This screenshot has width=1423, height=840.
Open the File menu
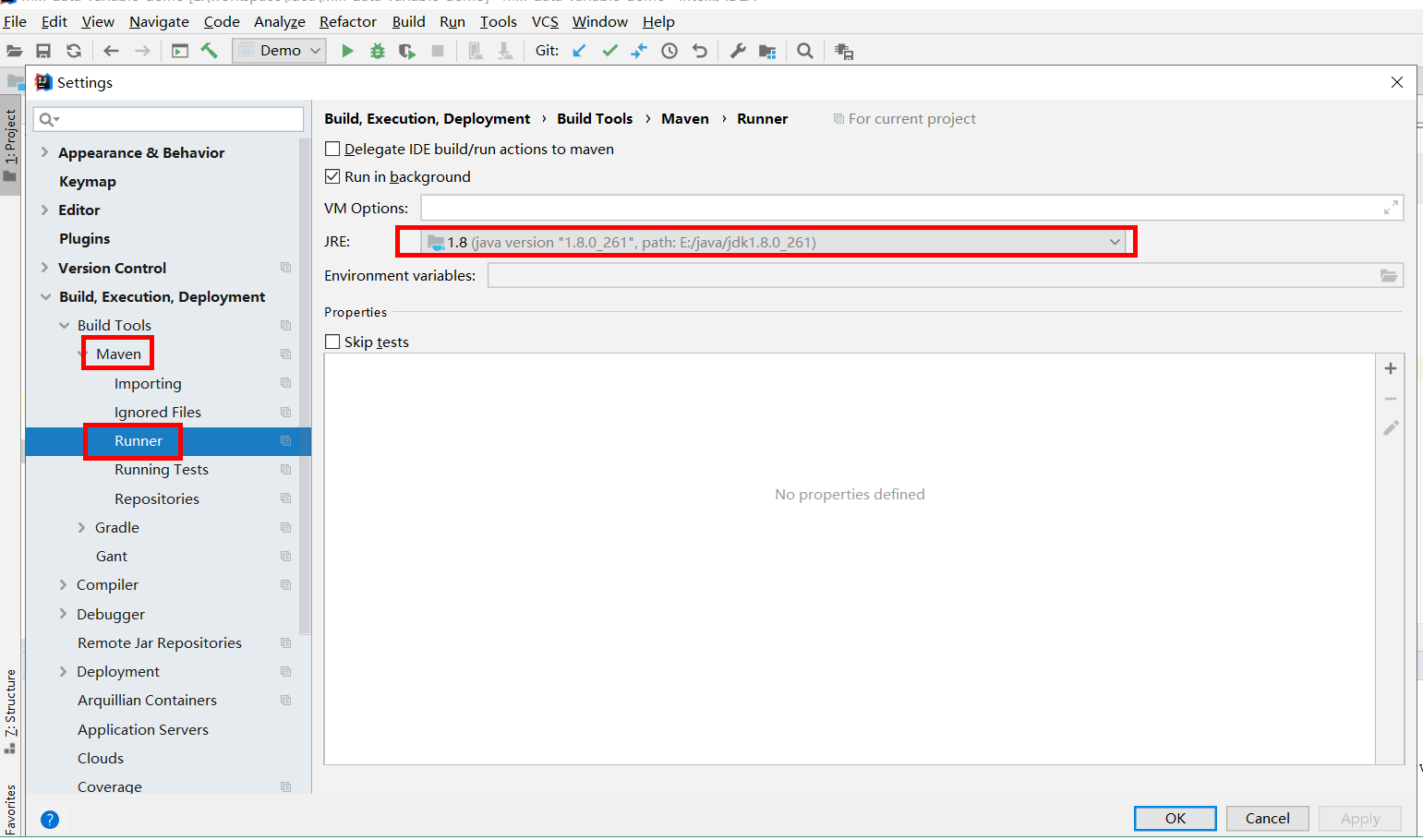[15, 21]
